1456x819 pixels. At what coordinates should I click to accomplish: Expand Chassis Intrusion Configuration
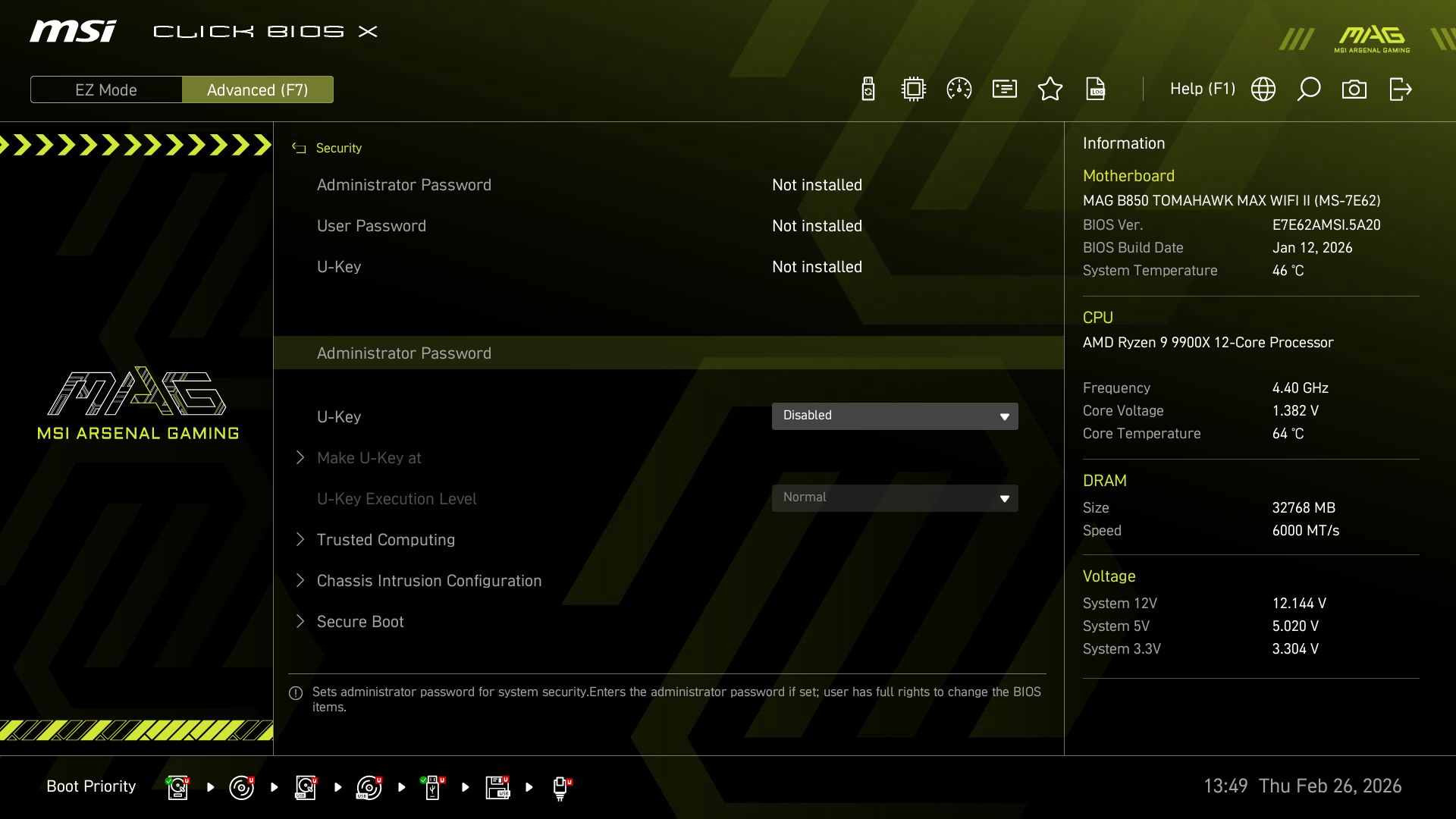(429, 580)
